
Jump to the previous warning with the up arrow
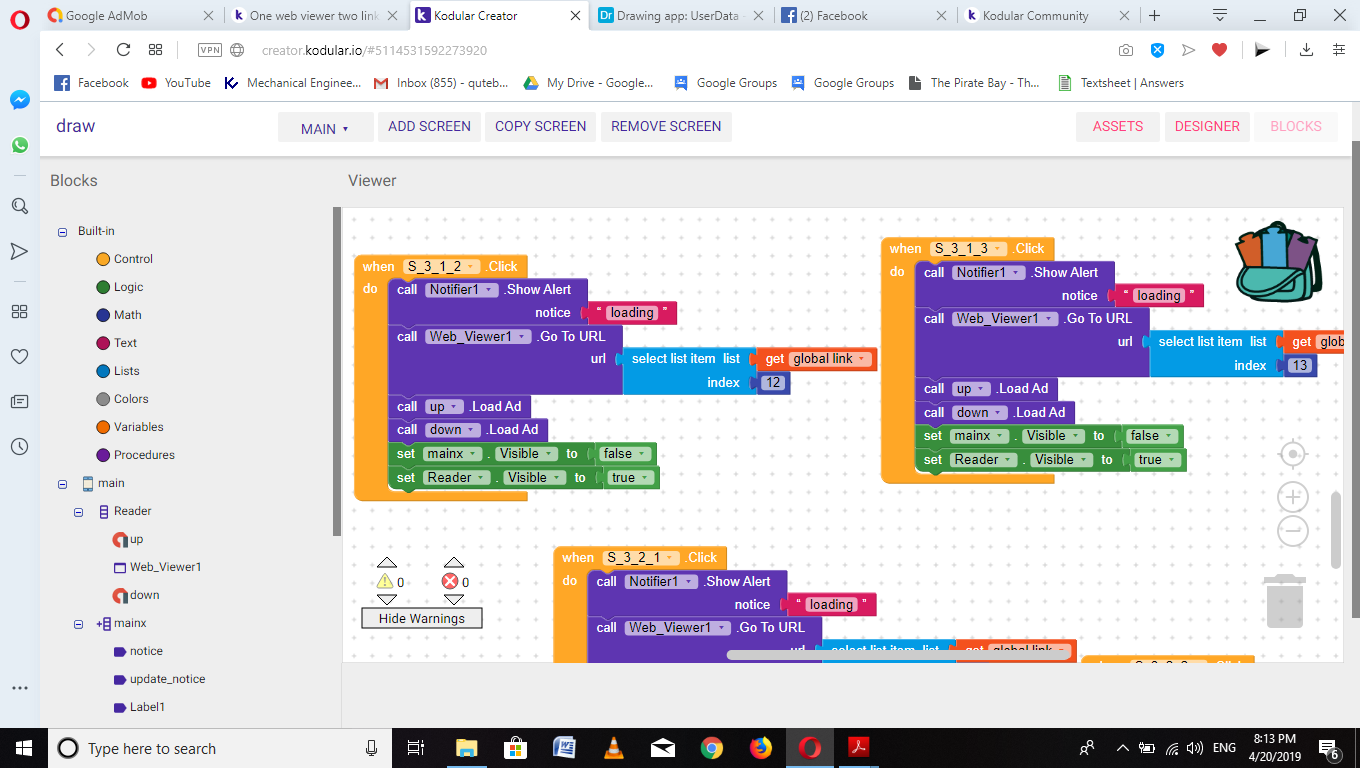(387, 563)
